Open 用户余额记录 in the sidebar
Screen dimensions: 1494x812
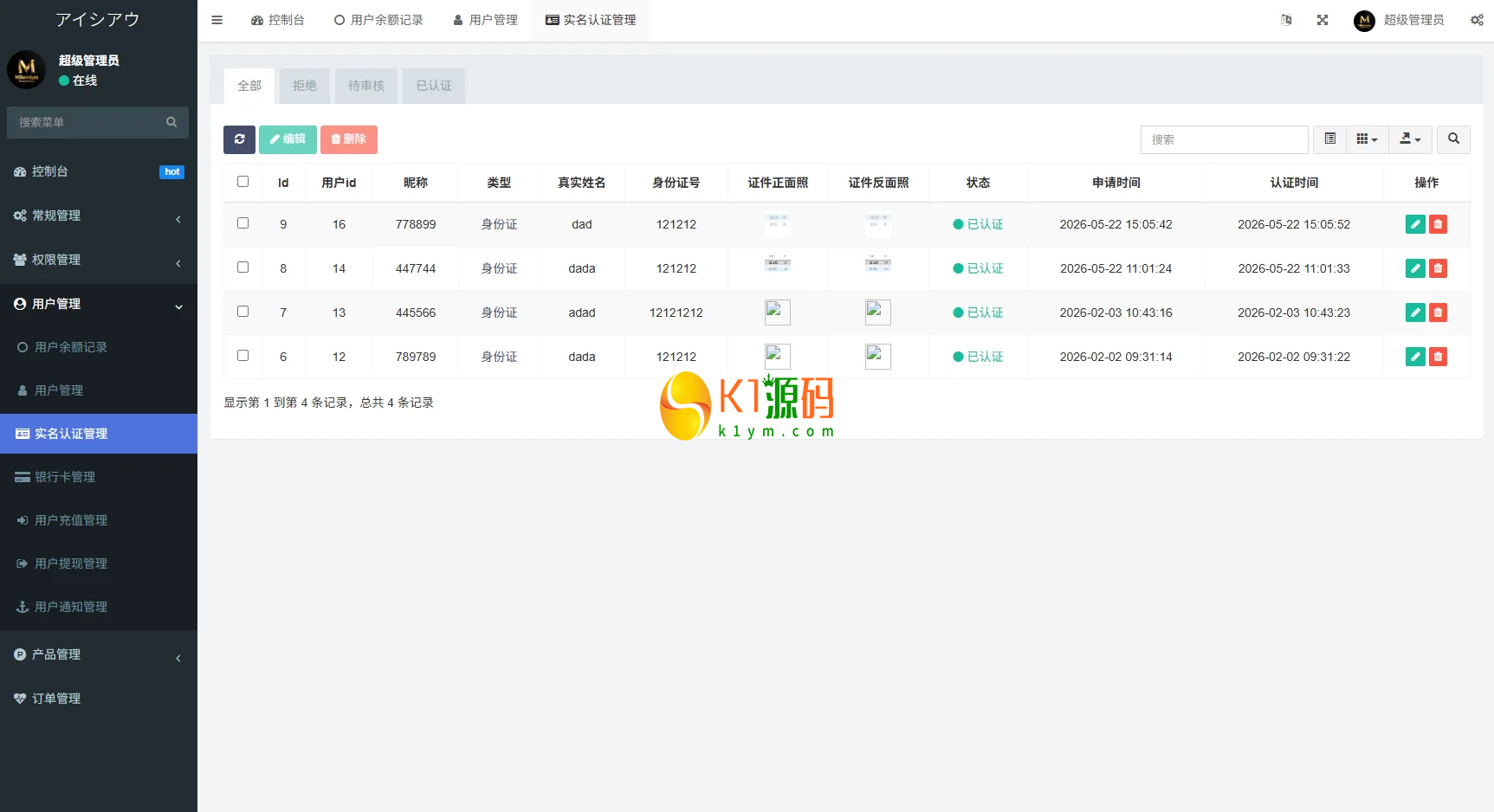point(99,347)
